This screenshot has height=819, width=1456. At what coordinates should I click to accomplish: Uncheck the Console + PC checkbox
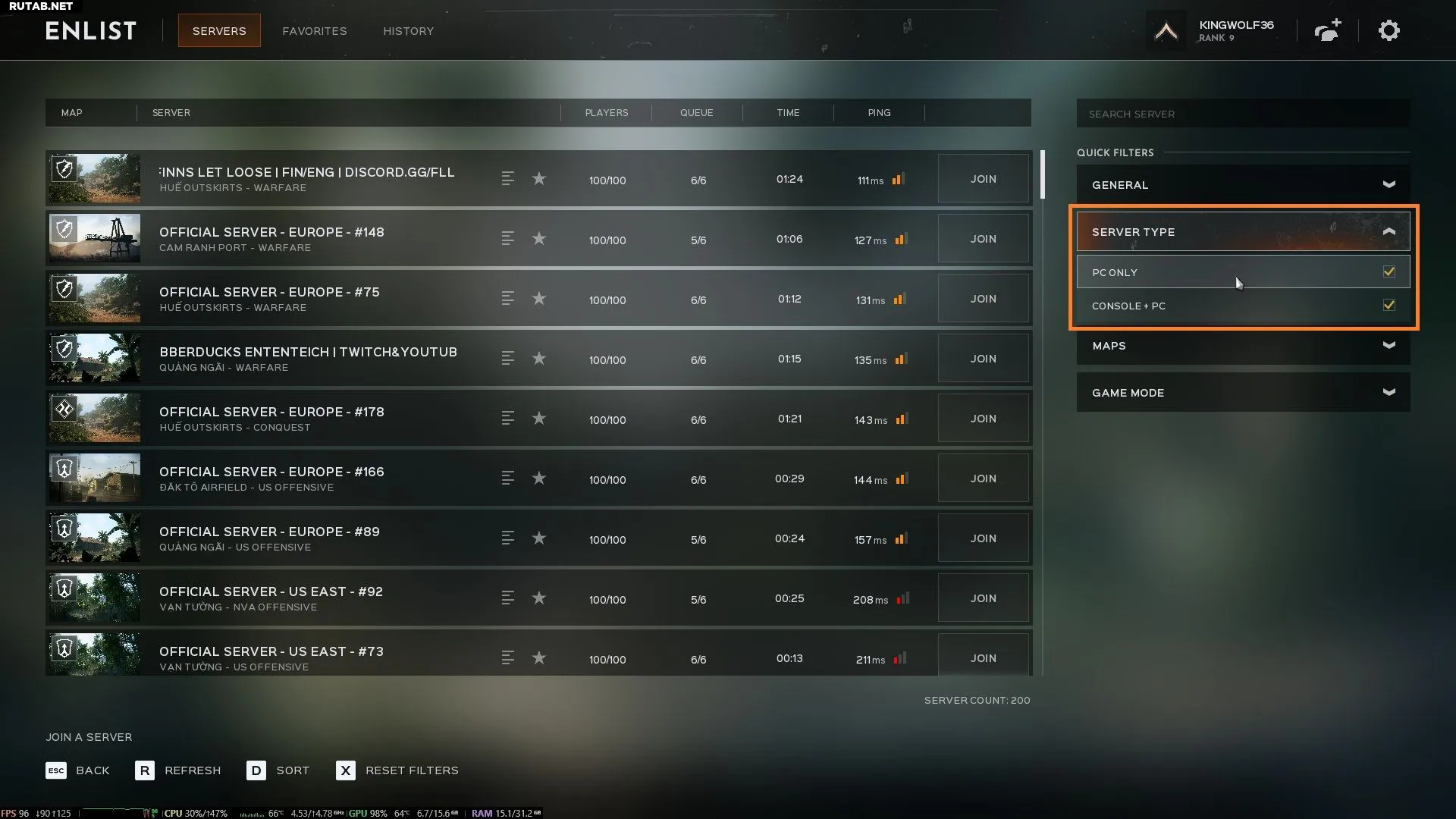1389,305
